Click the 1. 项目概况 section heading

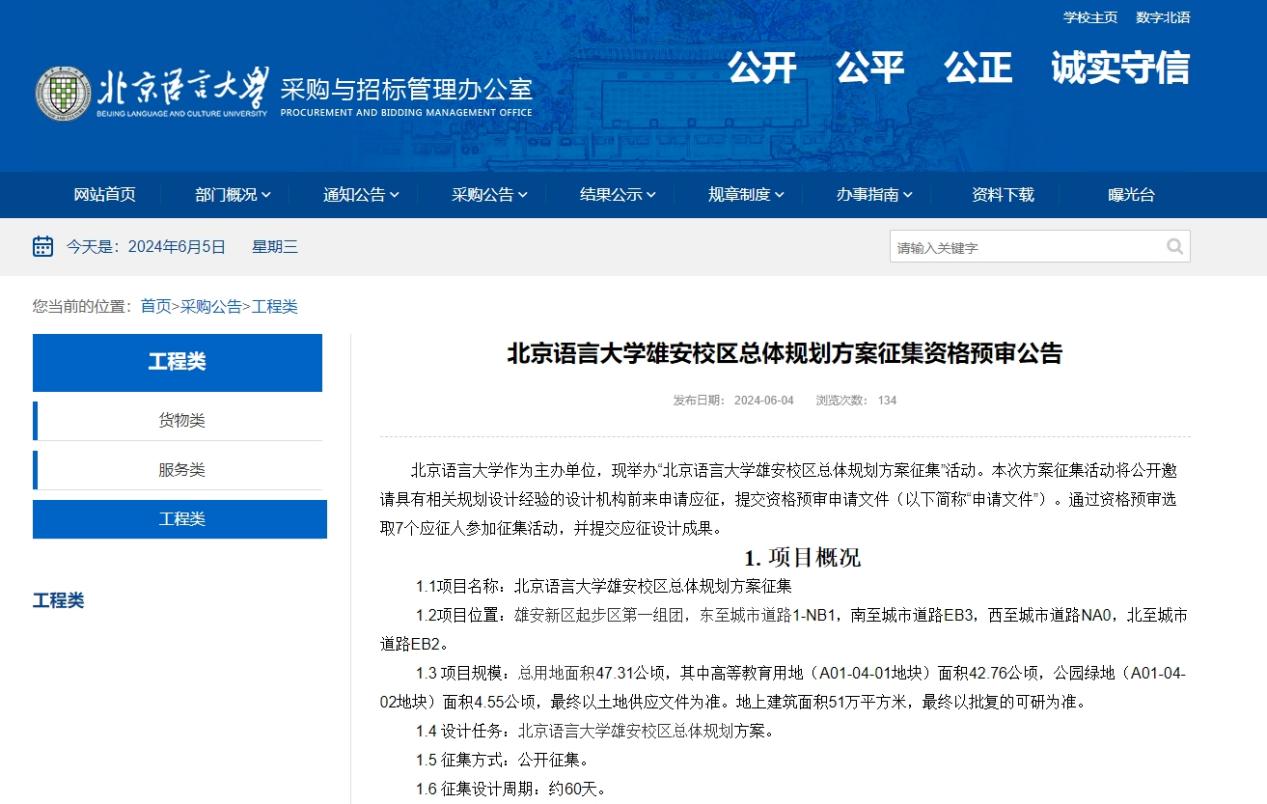(802, 557)
